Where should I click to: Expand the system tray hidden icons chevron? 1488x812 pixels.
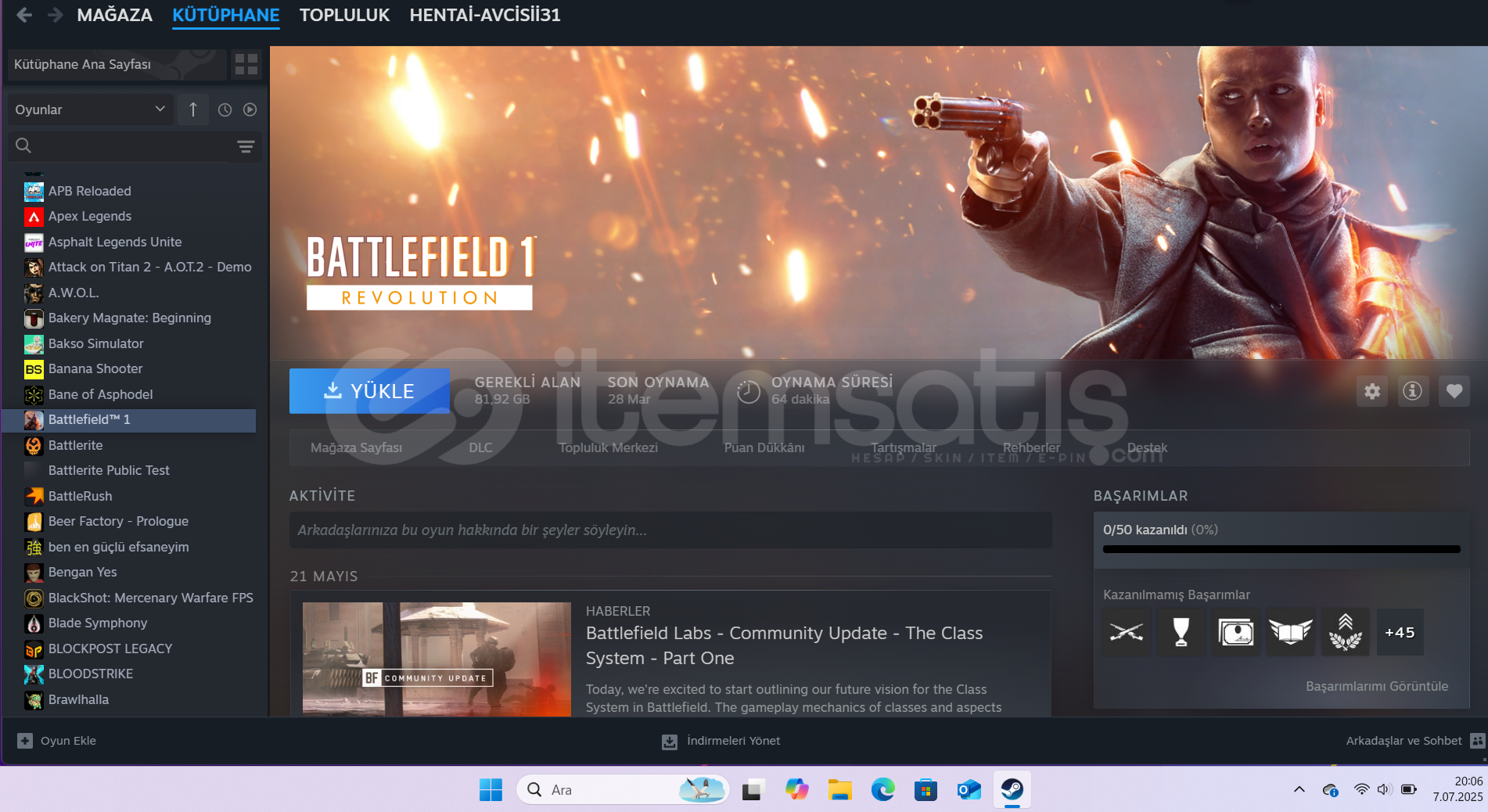(1299, 790)
